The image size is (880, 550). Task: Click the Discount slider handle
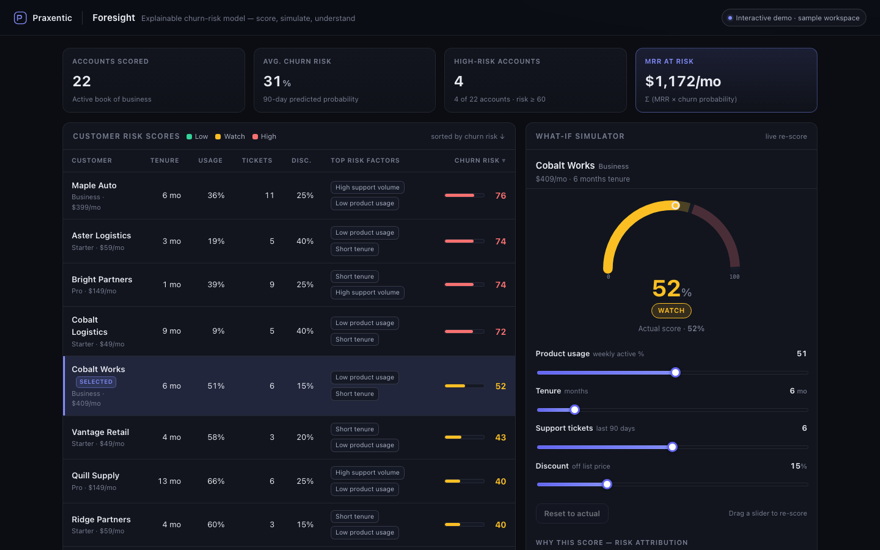click(607, 484)
